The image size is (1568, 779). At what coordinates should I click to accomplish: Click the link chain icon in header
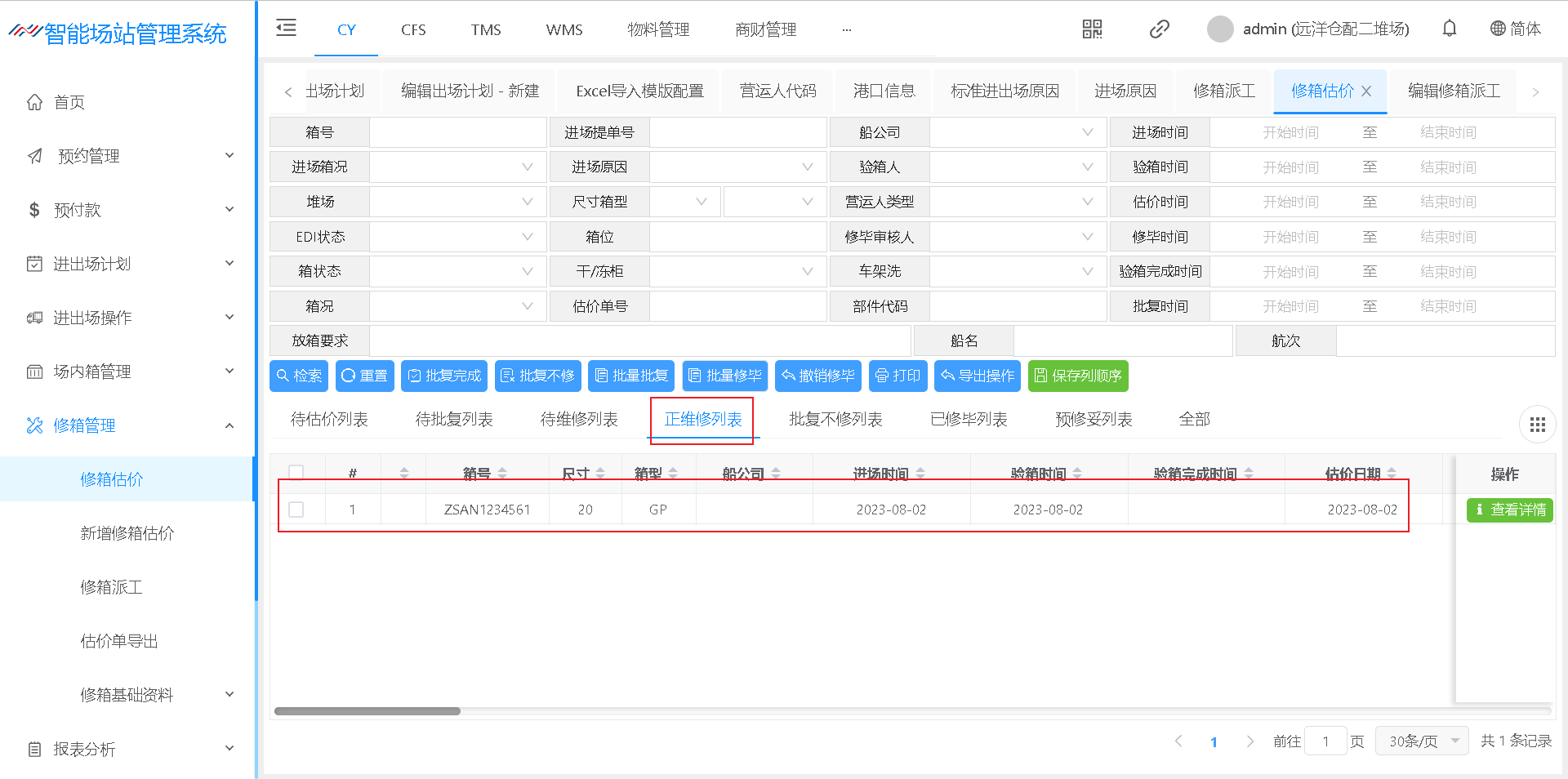coord(1159,29)
